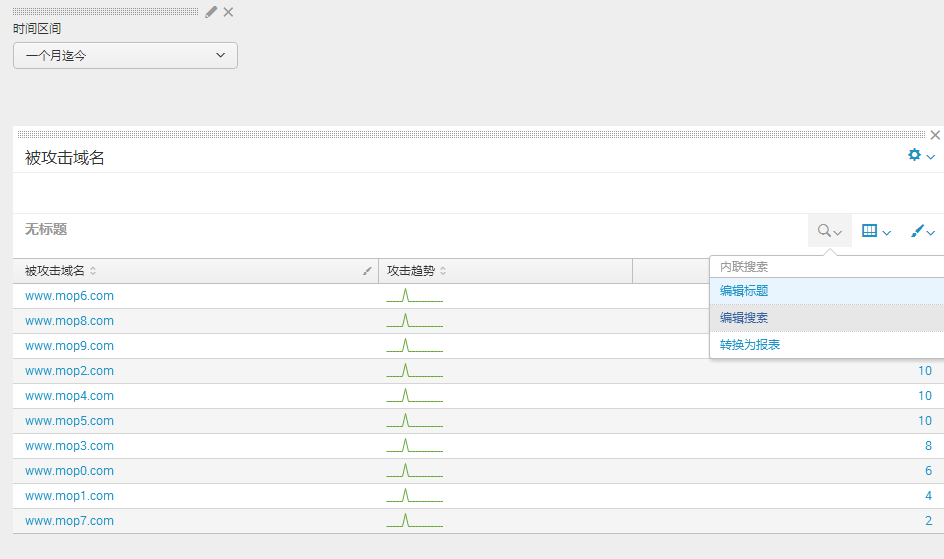Open the table visualization type icon

[875, 231]
